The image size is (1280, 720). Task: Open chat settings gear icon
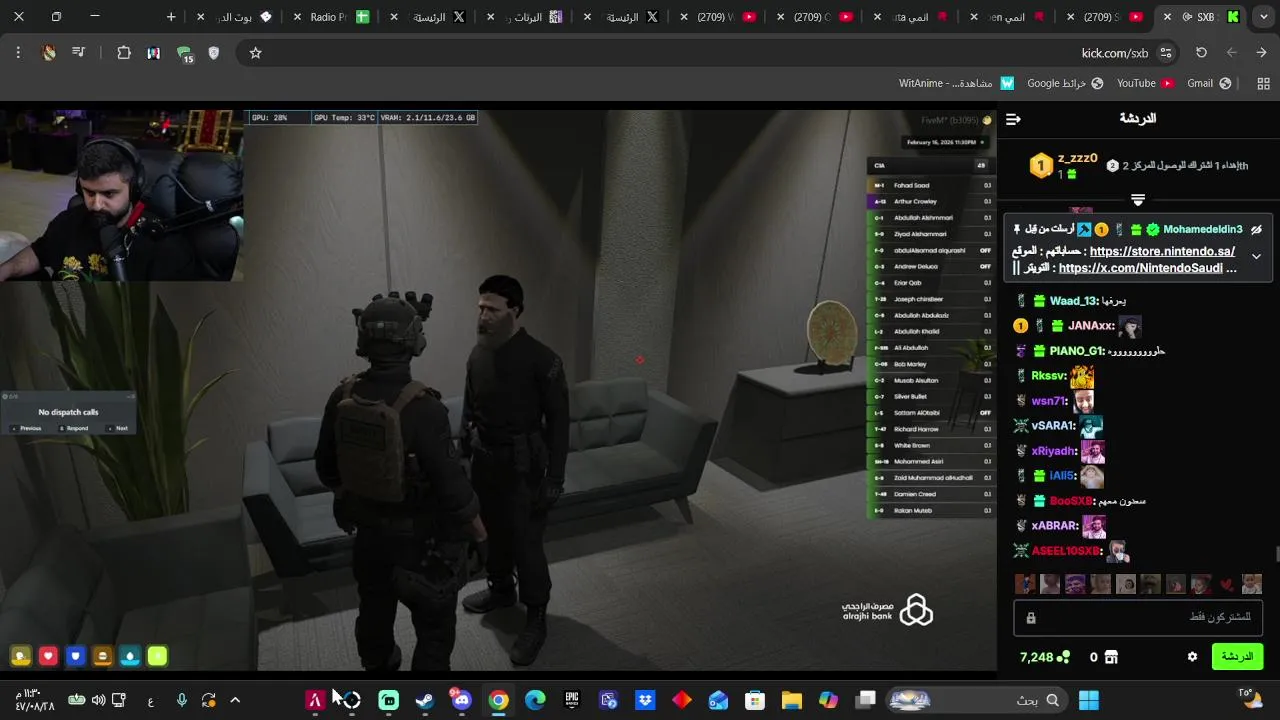click(1192, 657)
